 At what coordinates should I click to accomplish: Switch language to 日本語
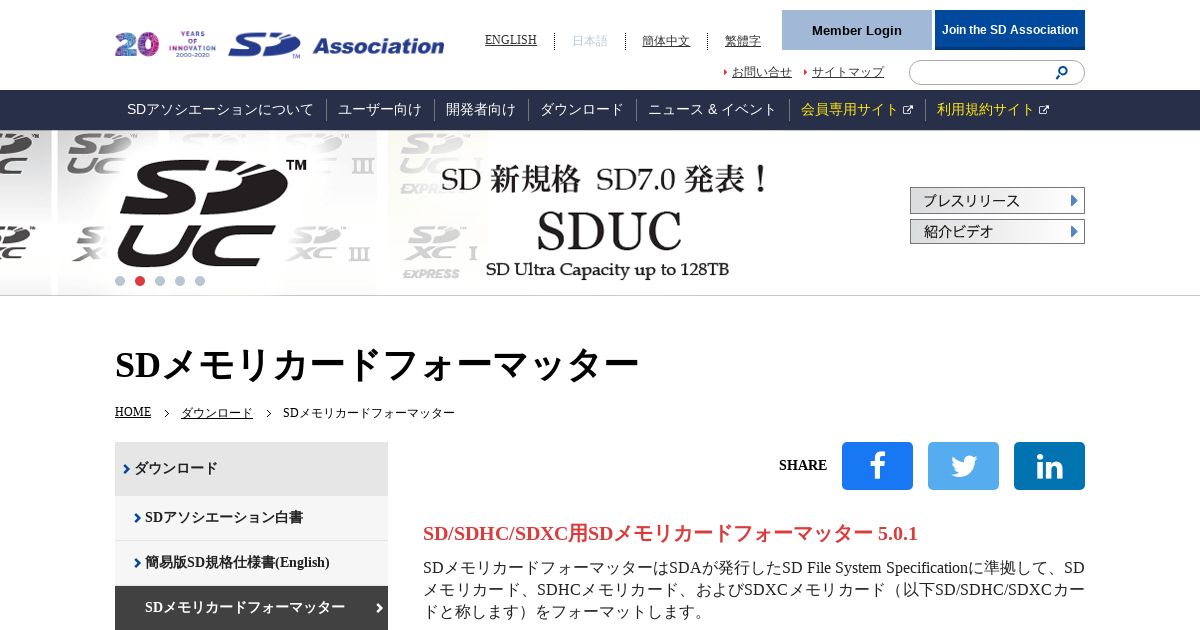(x=590, y=41)
